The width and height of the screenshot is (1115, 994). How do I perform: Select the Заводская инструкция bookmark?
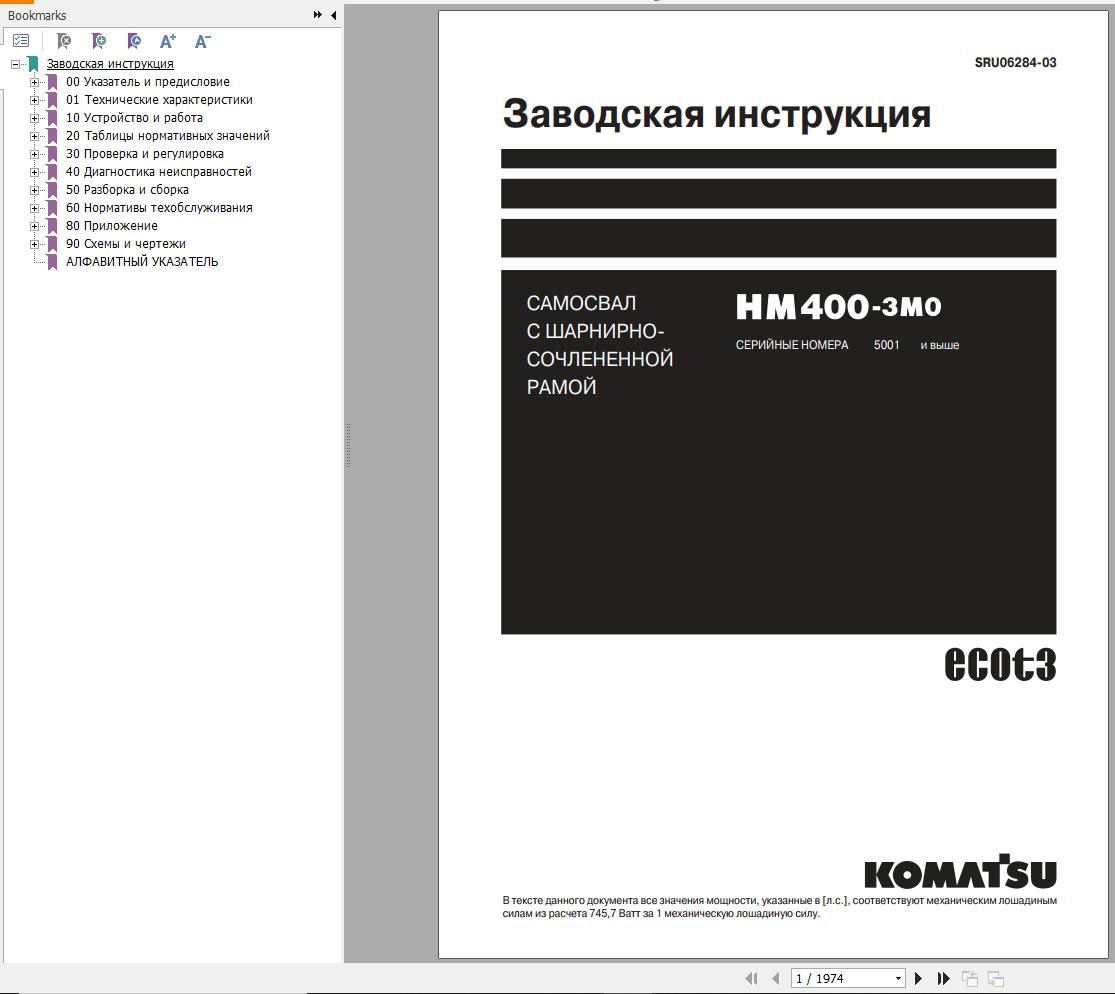point(110,64)
